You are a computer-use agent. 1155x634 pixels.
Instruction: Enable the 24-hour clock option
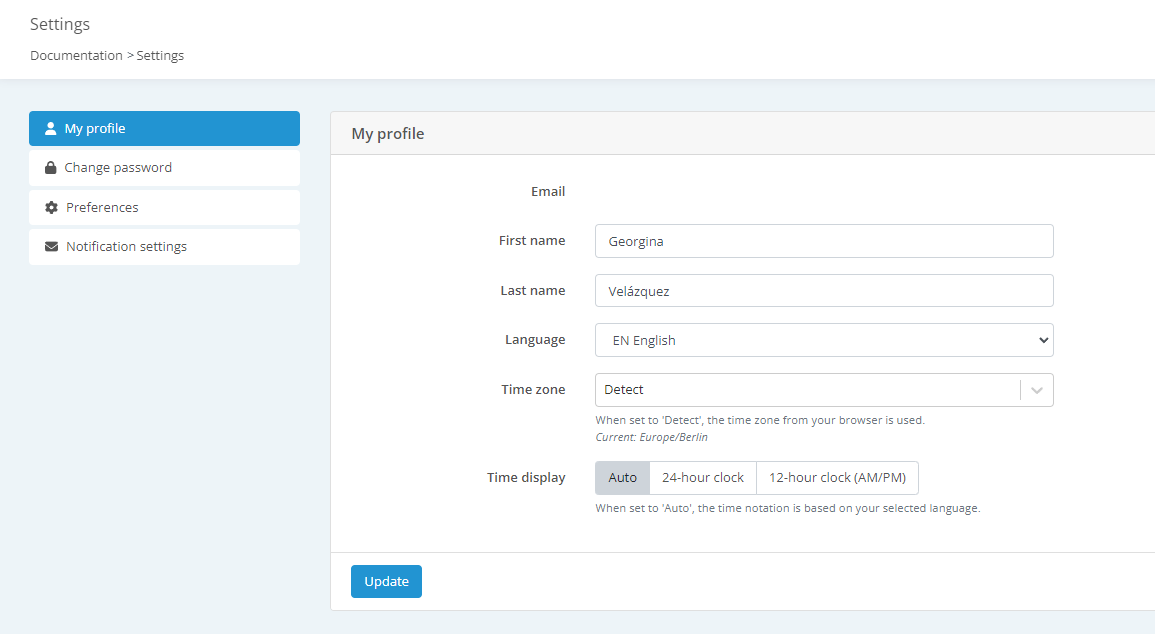click(703, 477)
